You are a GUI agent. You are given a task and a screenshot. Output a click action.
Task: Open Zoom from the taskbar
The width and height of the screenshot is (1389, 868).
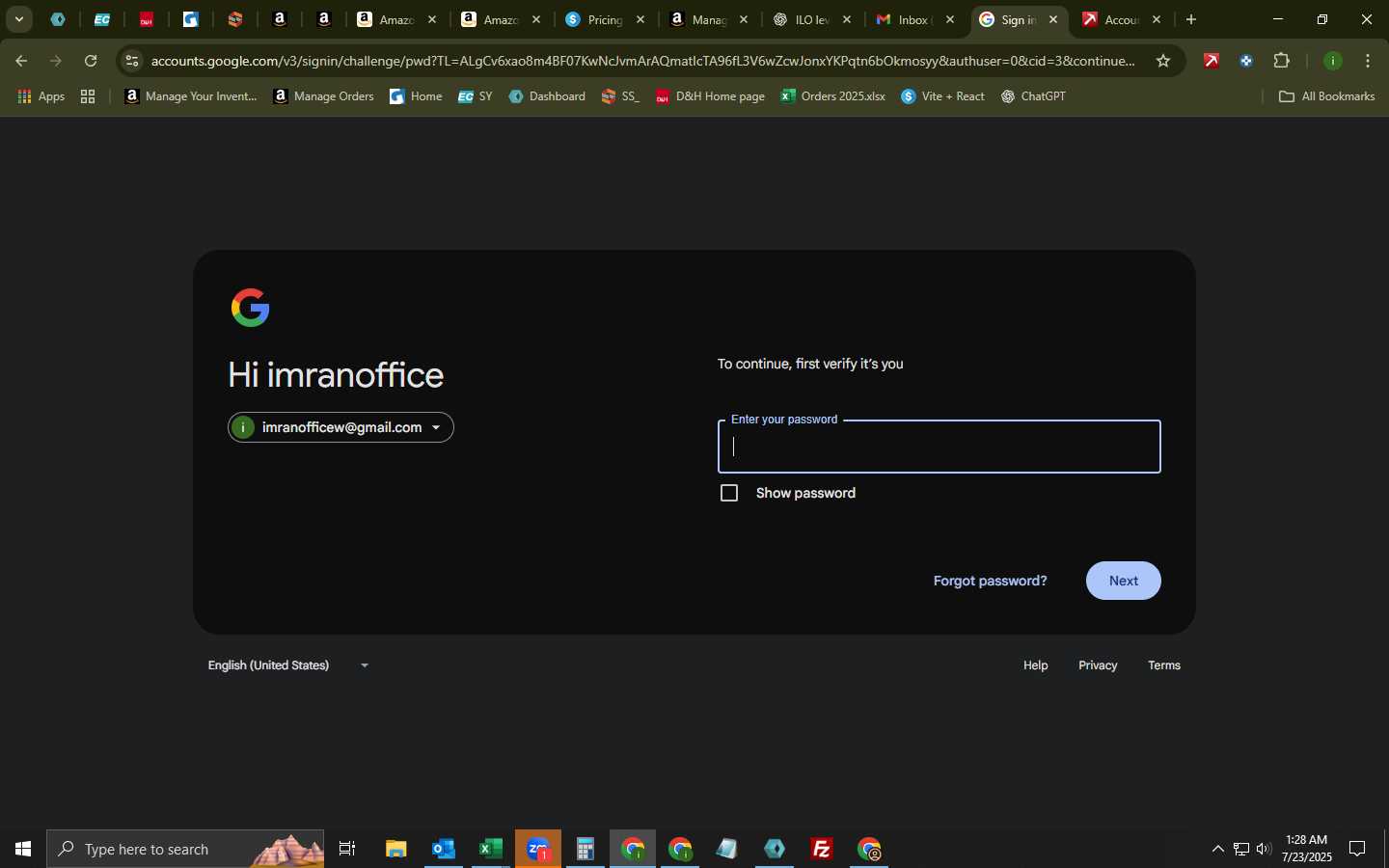[538, 849]
